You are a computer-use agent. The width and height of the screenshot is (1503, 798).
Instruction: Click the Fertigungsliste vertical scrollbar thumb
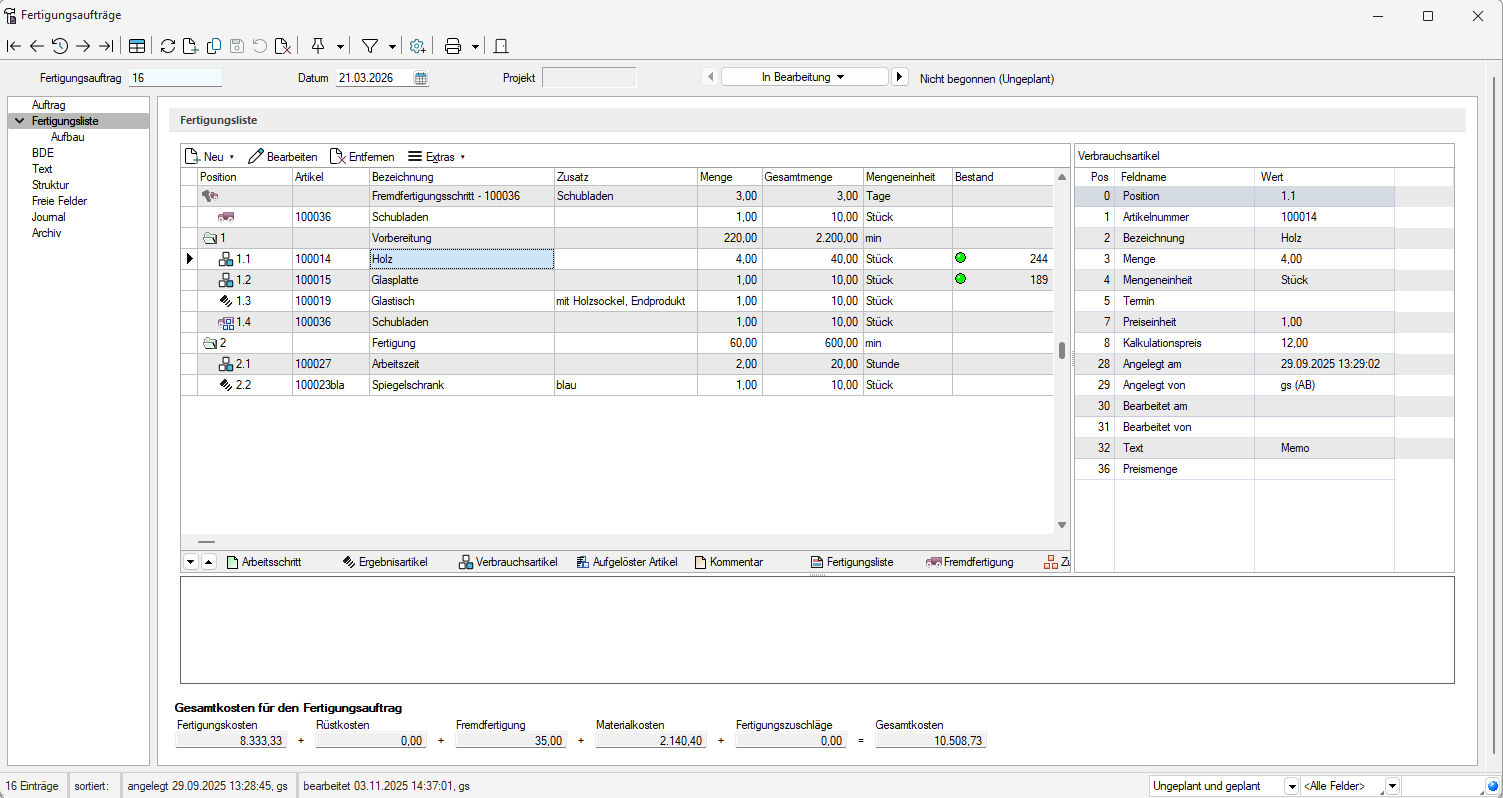(1062, 349)
